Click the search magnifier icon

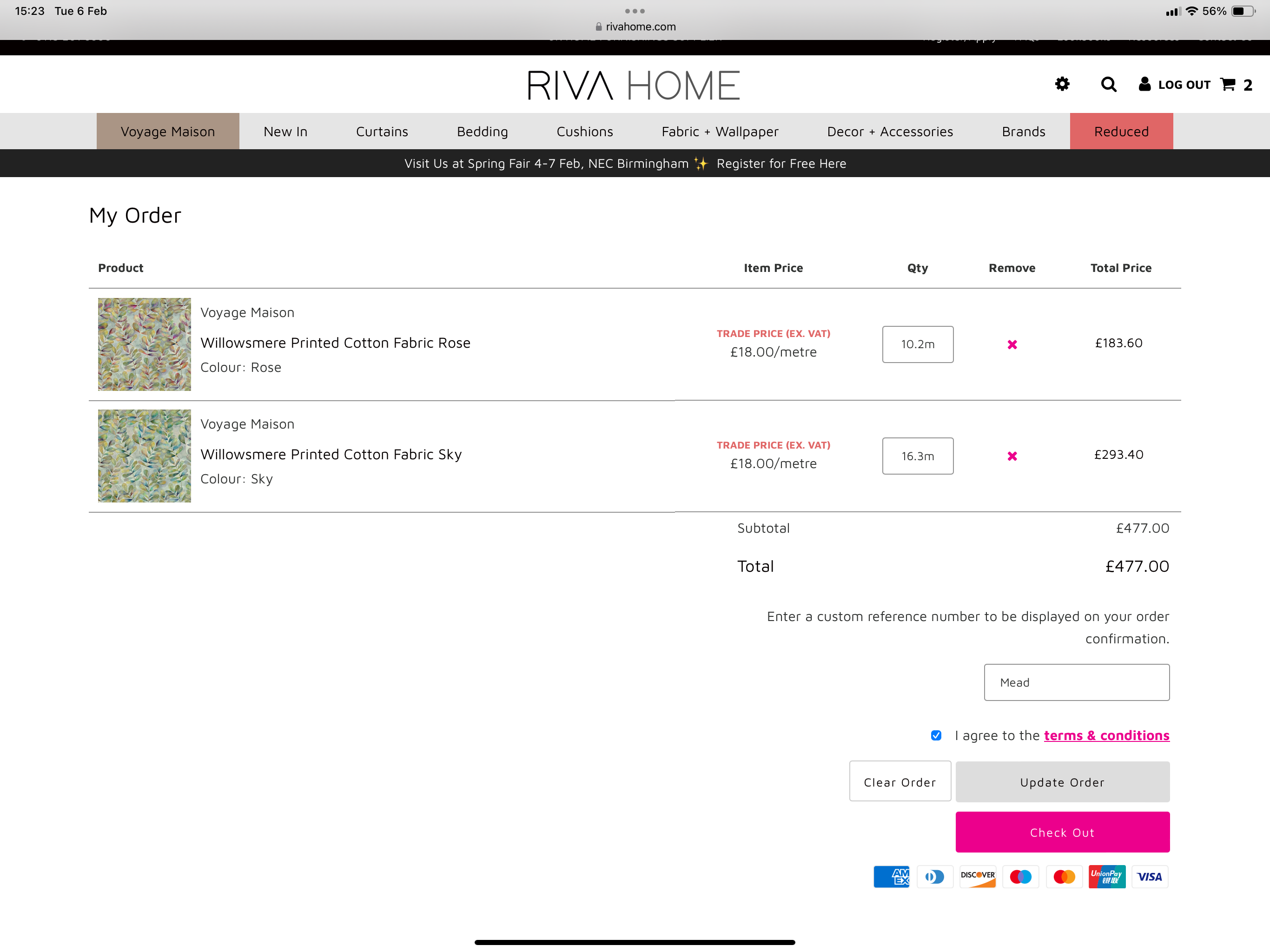(1108, 85)
